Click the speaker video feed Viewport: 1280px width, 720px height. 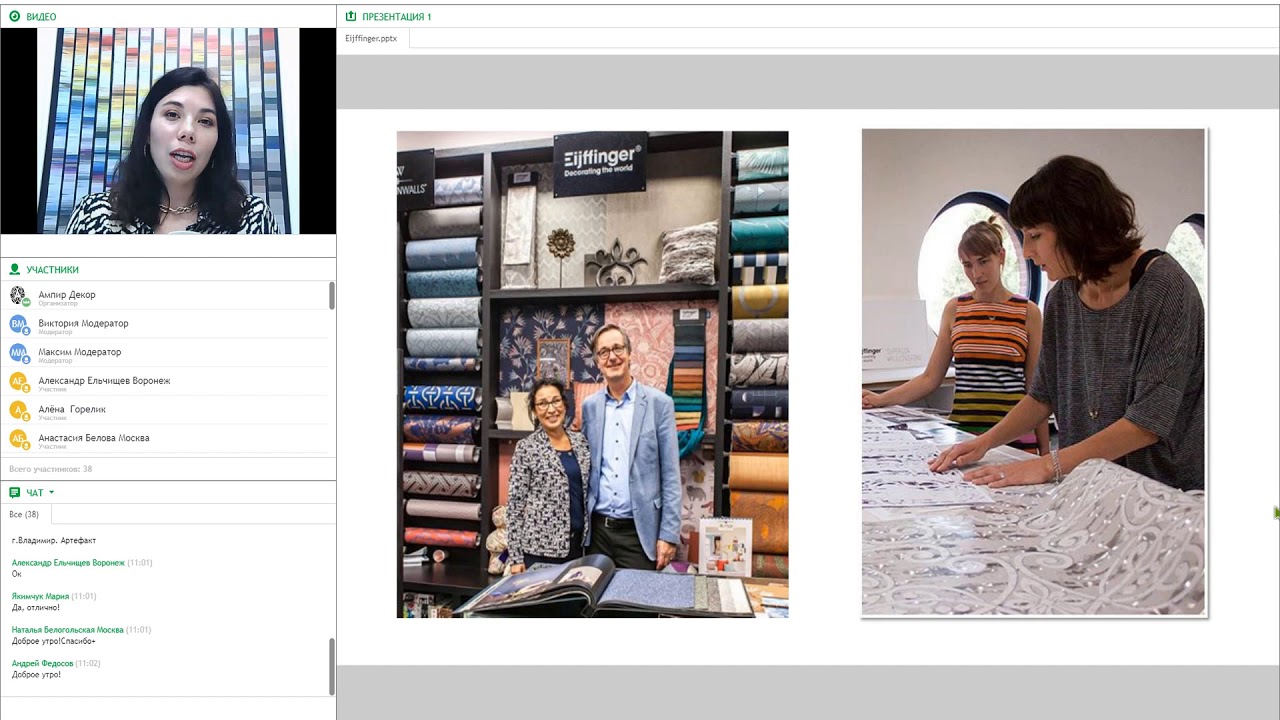[168, 131]
